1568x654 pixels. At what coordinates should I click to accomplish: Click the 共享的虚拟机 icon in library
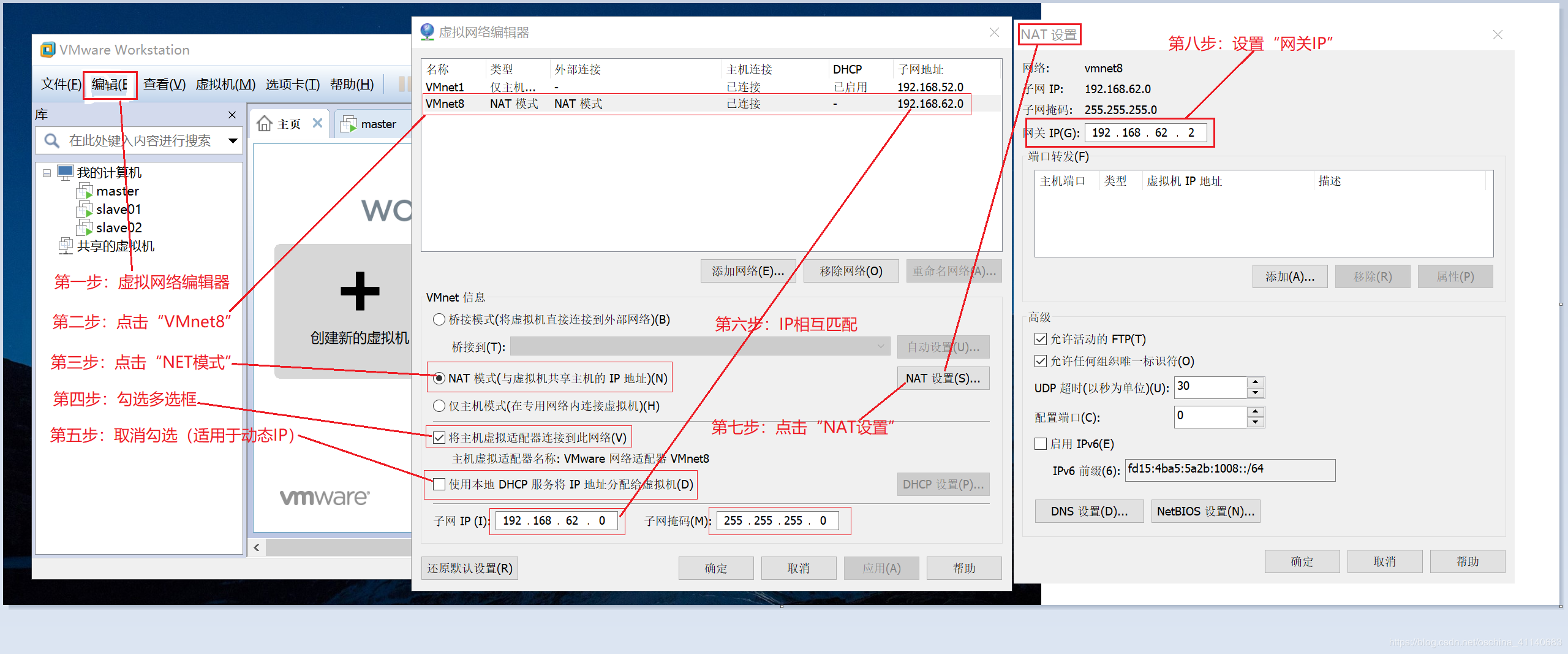pos(66,246)
